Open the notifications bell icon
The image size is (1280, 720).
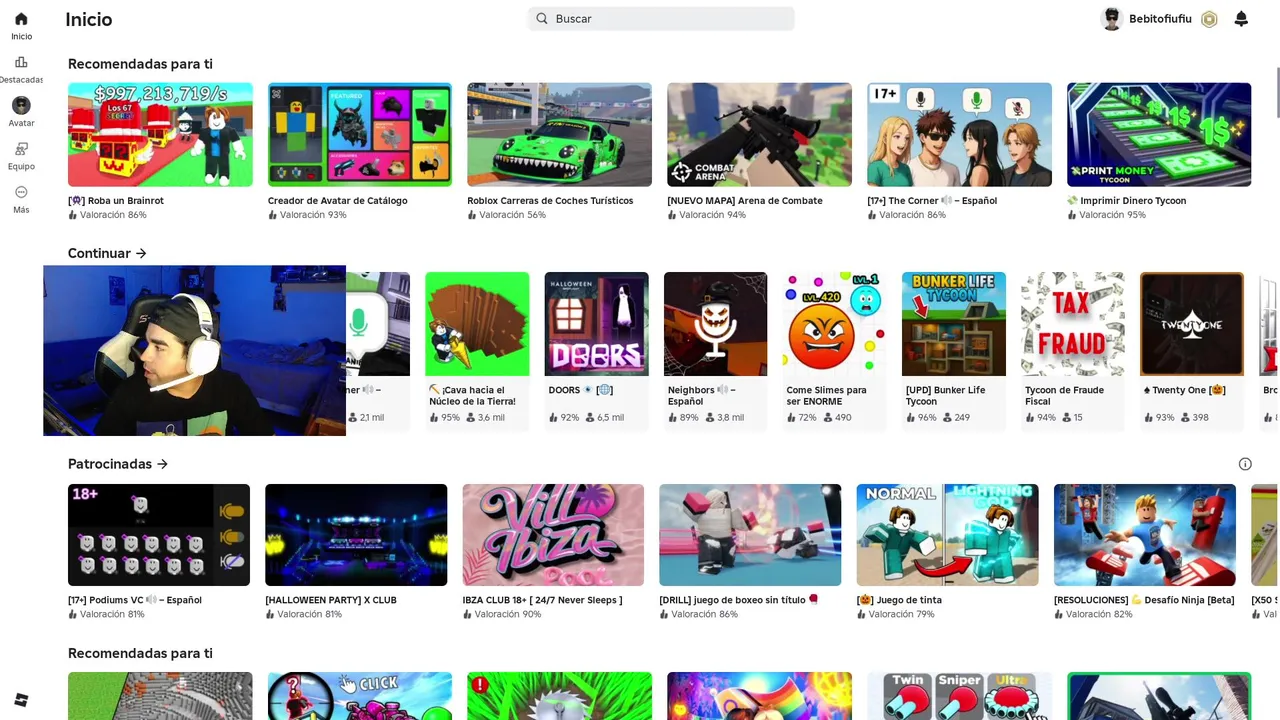click(1241, 19)
